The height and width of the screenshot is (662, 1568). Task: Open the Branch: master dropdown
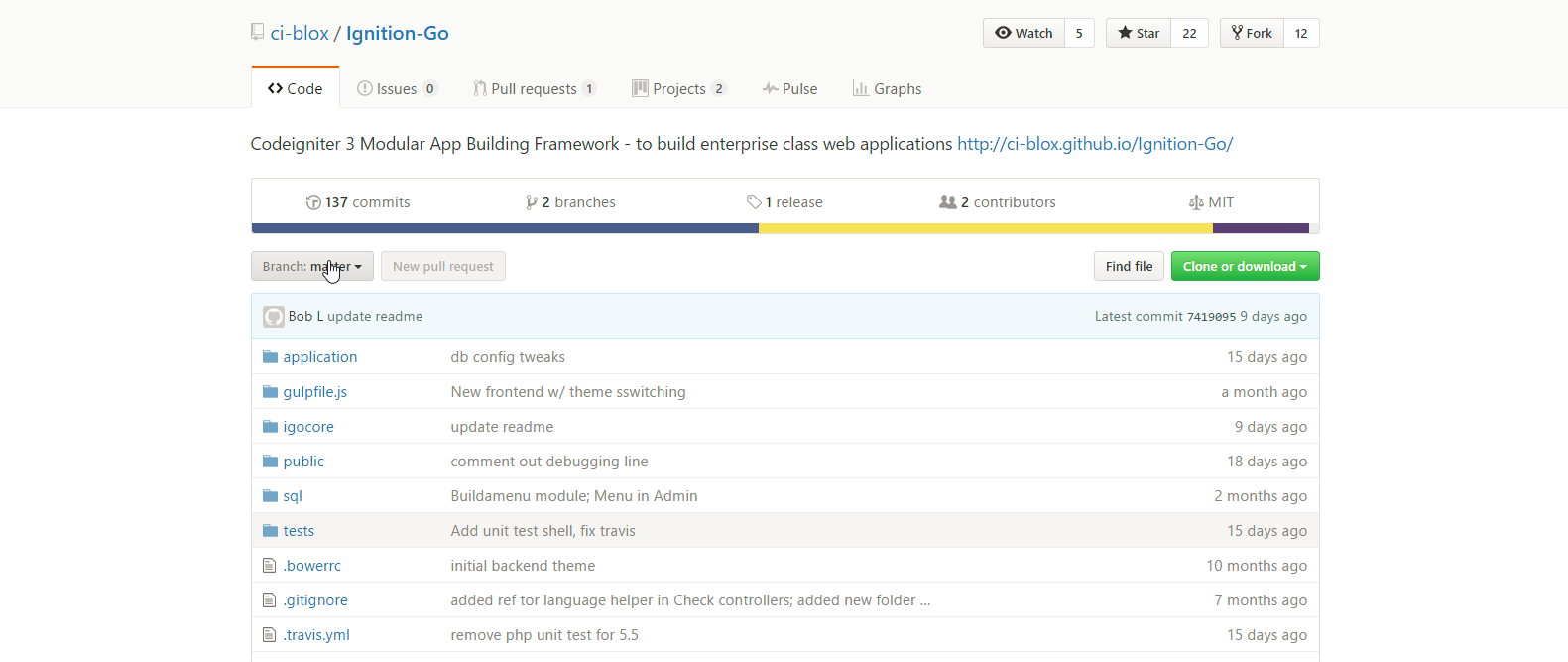(x=312, y=266)
